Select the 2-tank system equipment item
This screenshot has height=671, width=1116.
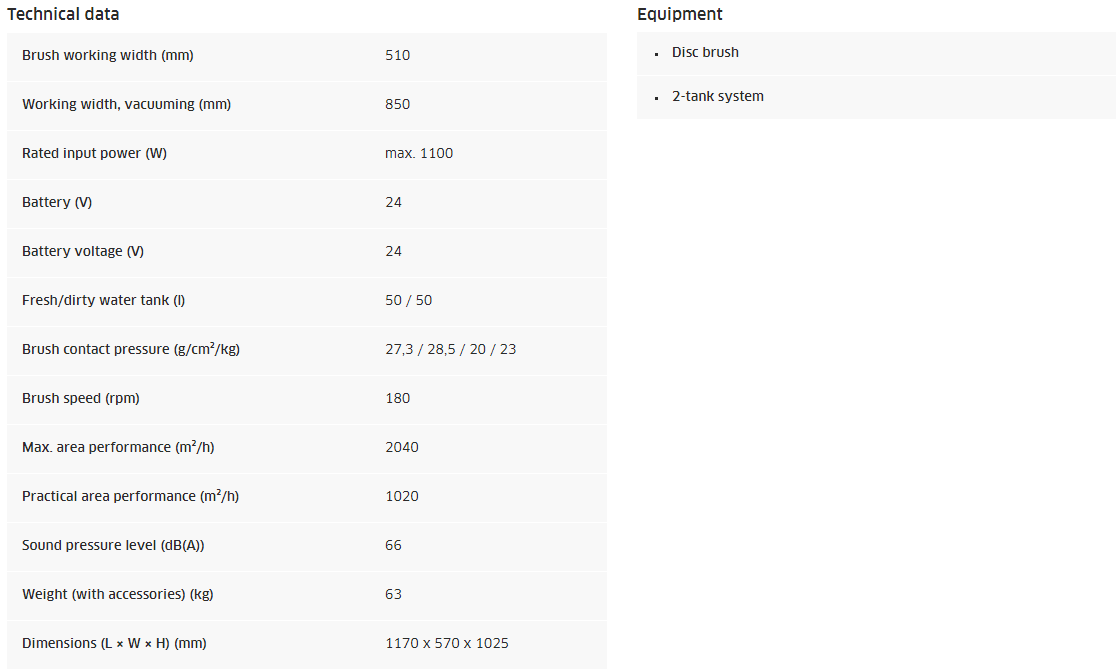click(x=717, y=96)
